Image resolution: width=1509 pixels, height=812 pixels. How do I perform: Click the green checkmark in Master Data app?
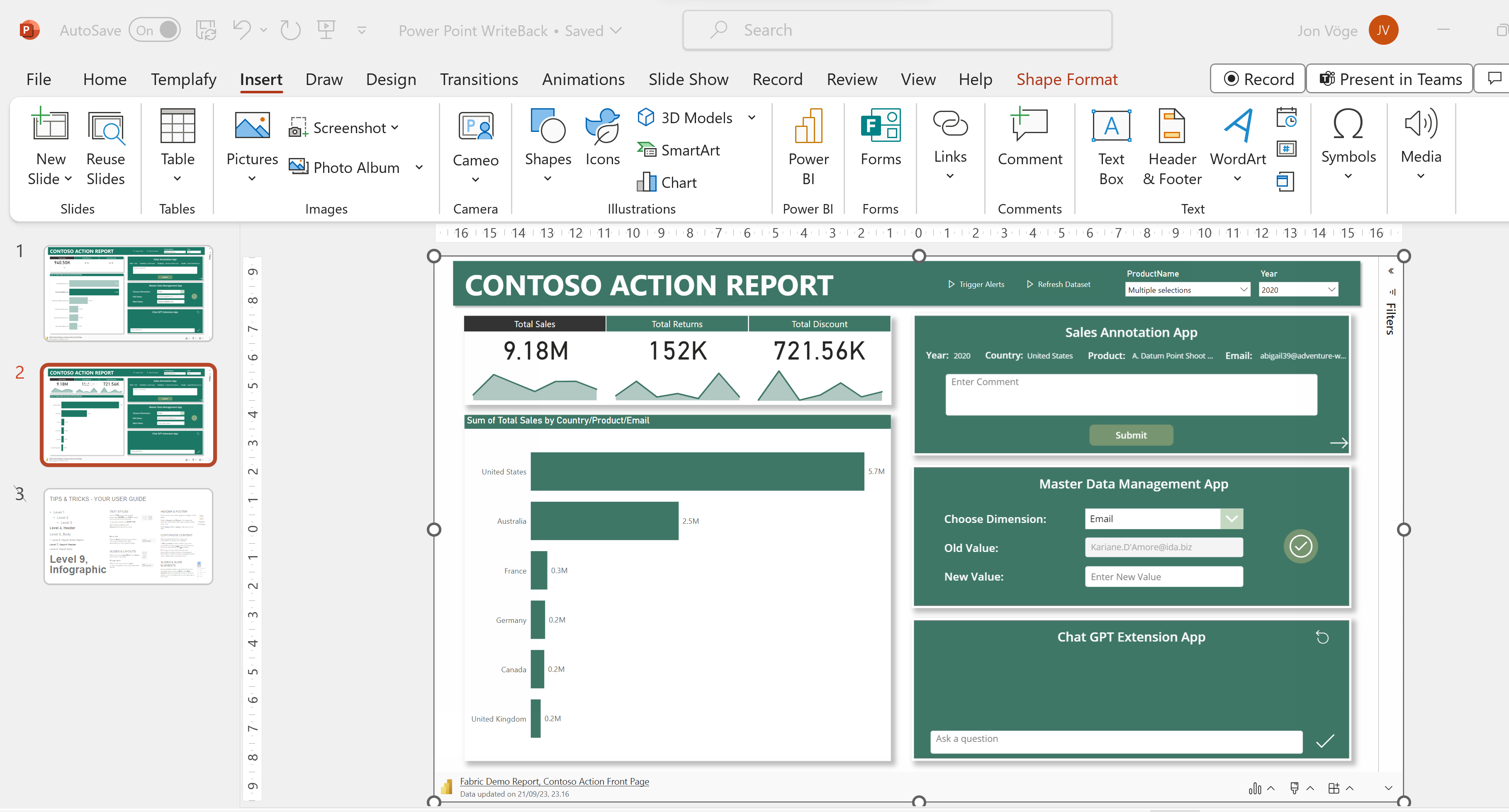click(x=1300, y=546)
